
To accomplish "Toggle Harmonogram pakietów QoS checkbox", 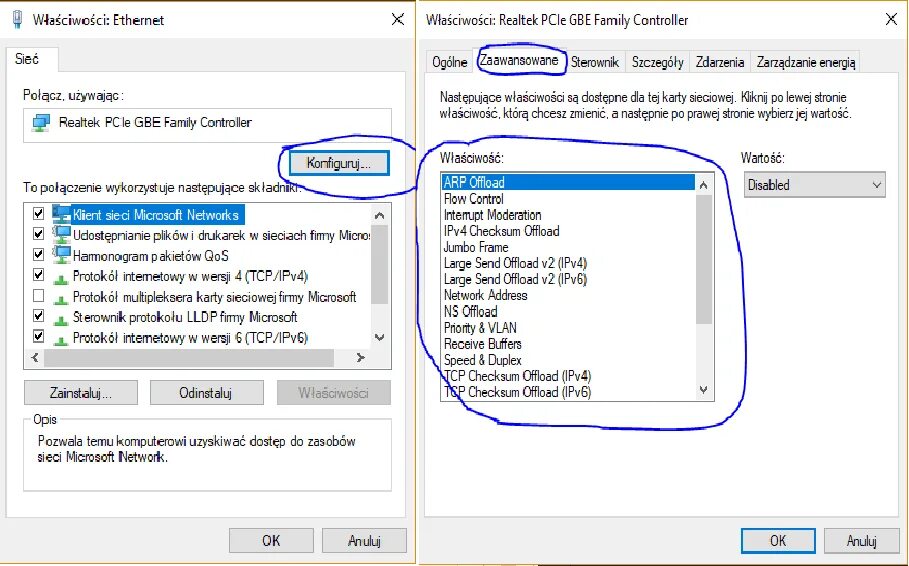I will (x=38, y=254).
